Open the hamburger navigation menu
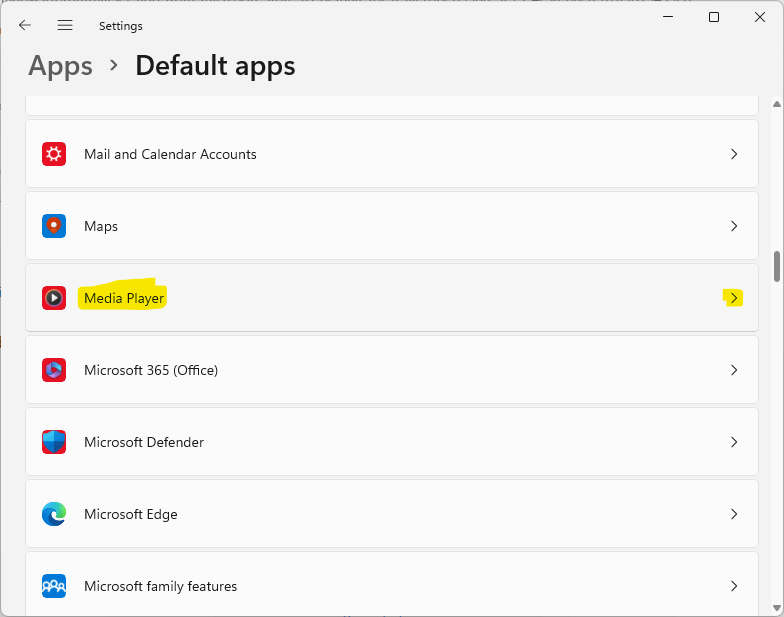Image resolution: width=784 pixels, height=617 pixels. [x=65, y=25]
